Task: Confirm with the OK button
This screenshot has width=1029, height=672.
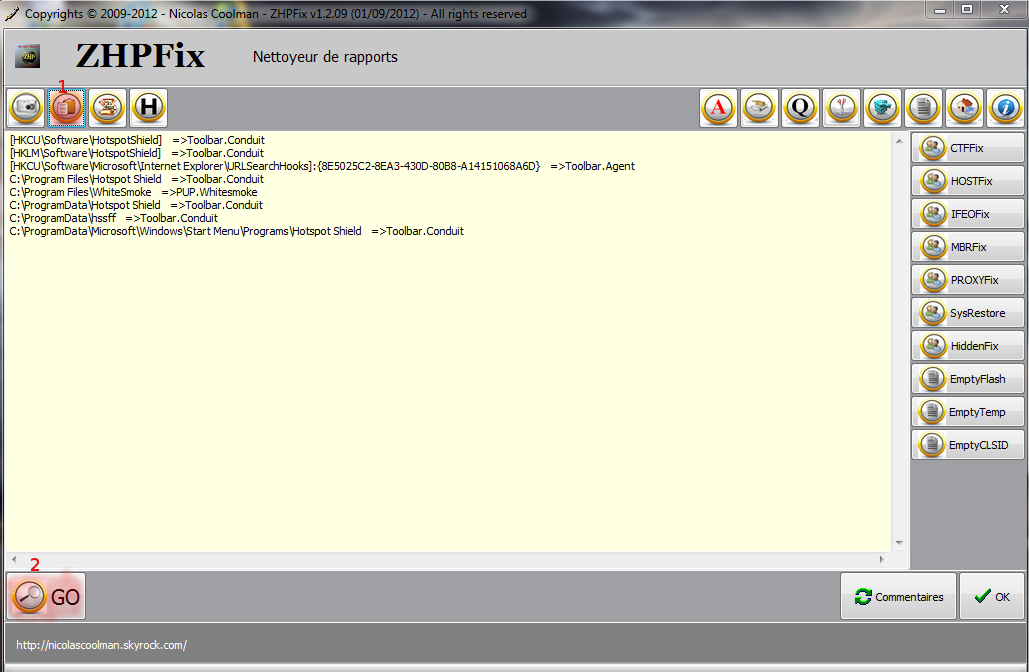Action: pos(992,597)
